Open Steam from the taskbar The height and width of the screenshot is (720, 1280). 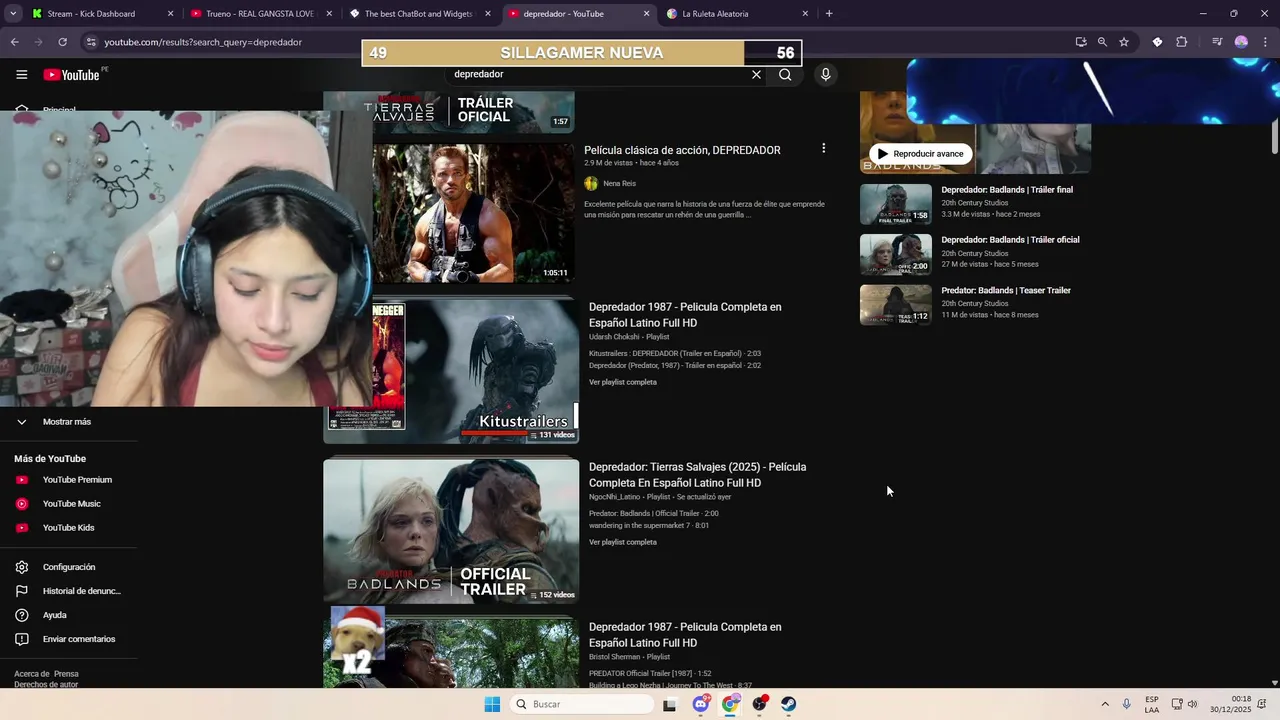tap(789, 704)
